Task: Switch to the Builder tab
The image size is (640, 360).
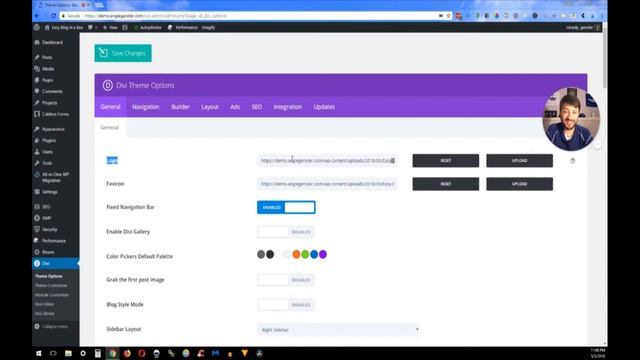Action: pos(180,107)
